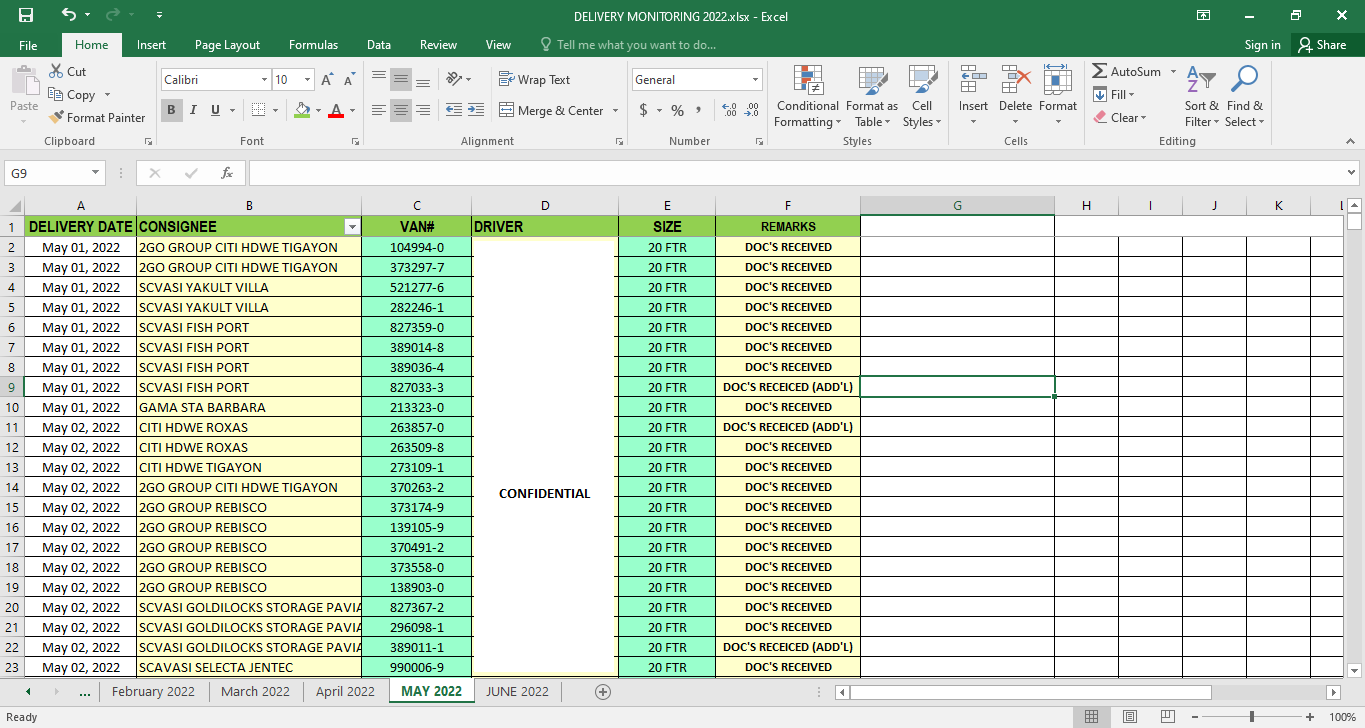Viewport: 1365px width, 728px height.
Task: Open the font name dropdown
Action: (264, 79)
